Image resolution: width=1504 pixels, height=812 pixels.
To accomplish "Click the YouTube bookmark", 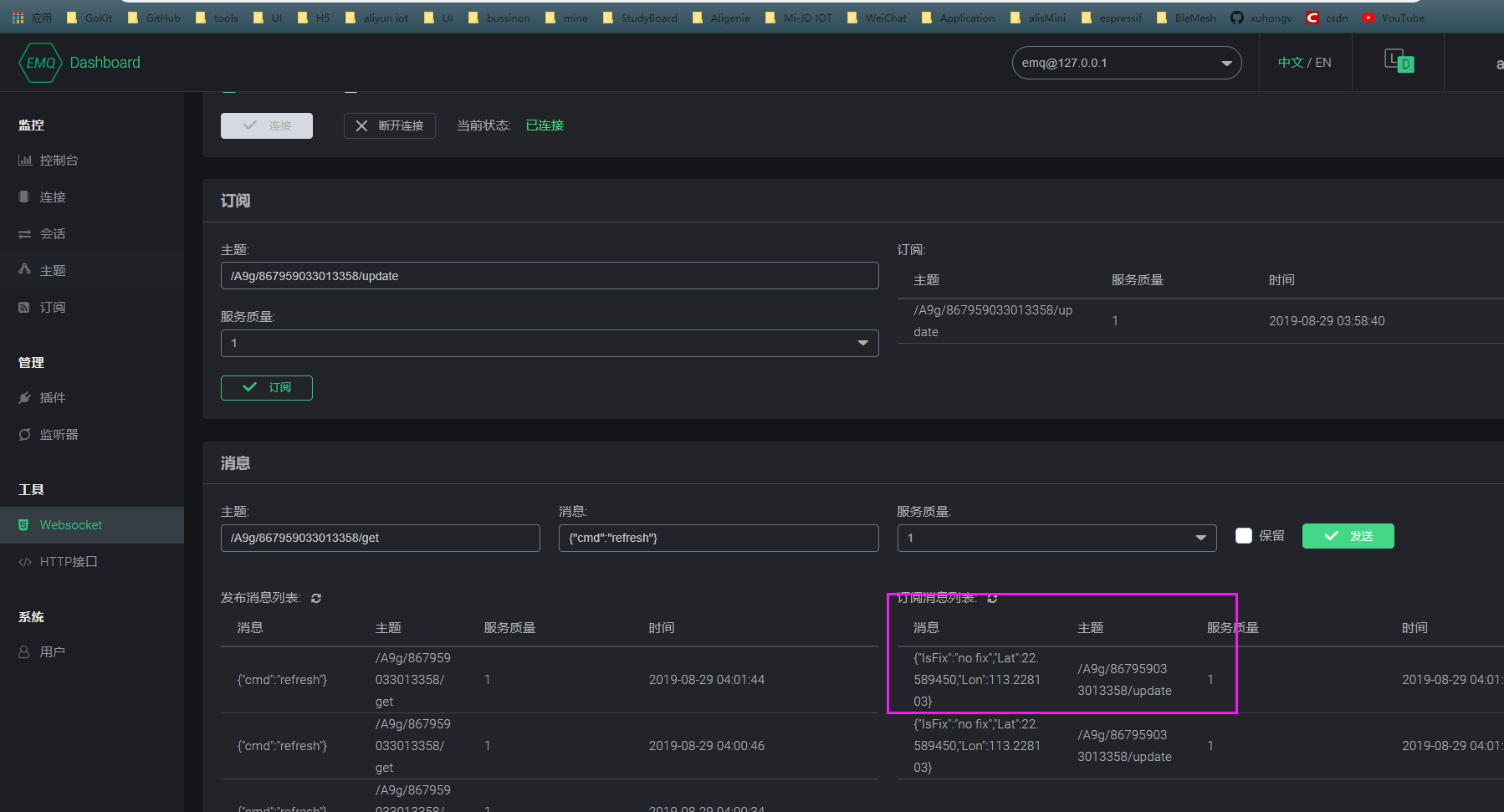I will point(1394,18).
